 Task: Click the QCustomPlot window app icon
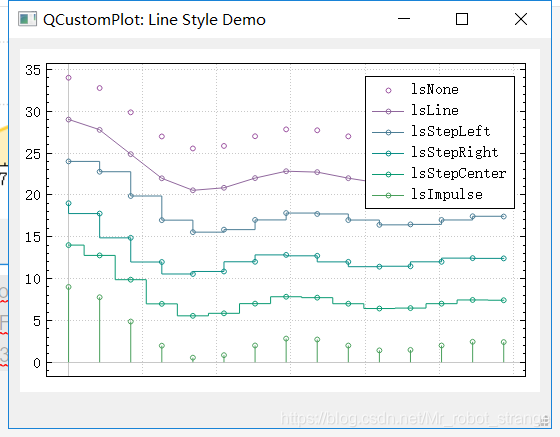pyautogui.click(x=27, y=19)
